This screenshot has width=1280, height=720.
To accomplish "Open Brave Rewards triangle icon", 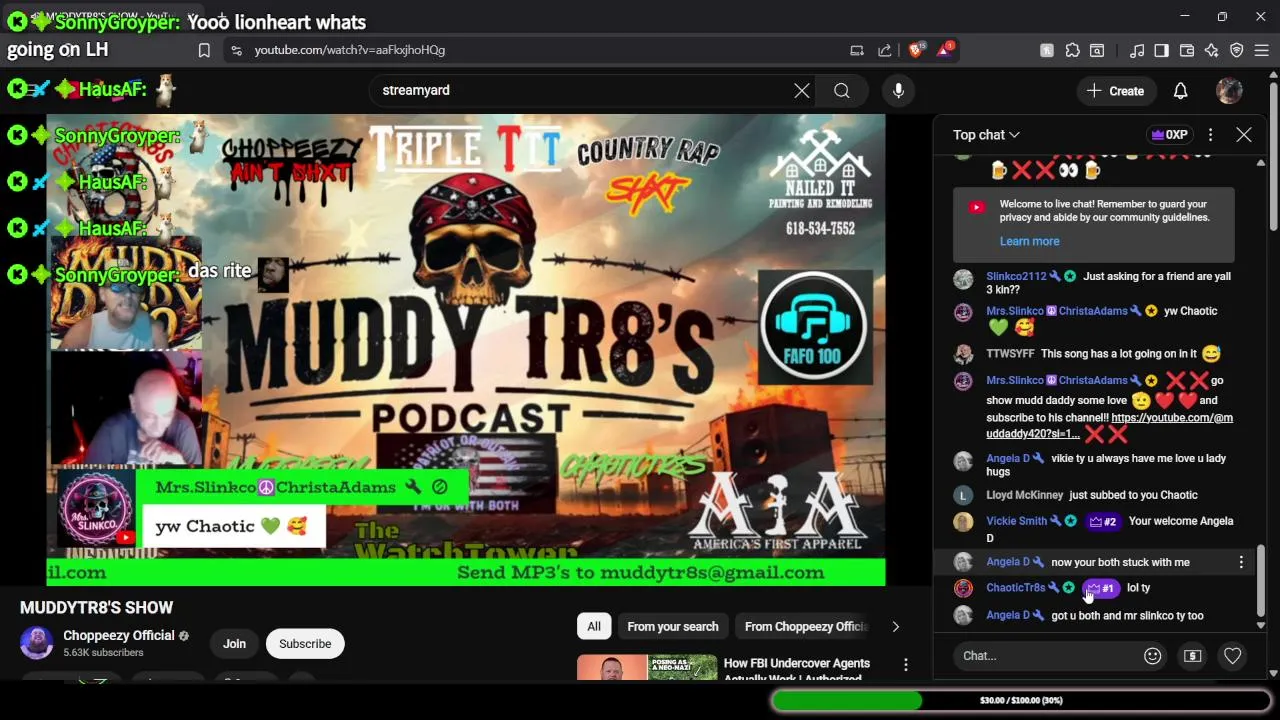I will click(945, 49).
